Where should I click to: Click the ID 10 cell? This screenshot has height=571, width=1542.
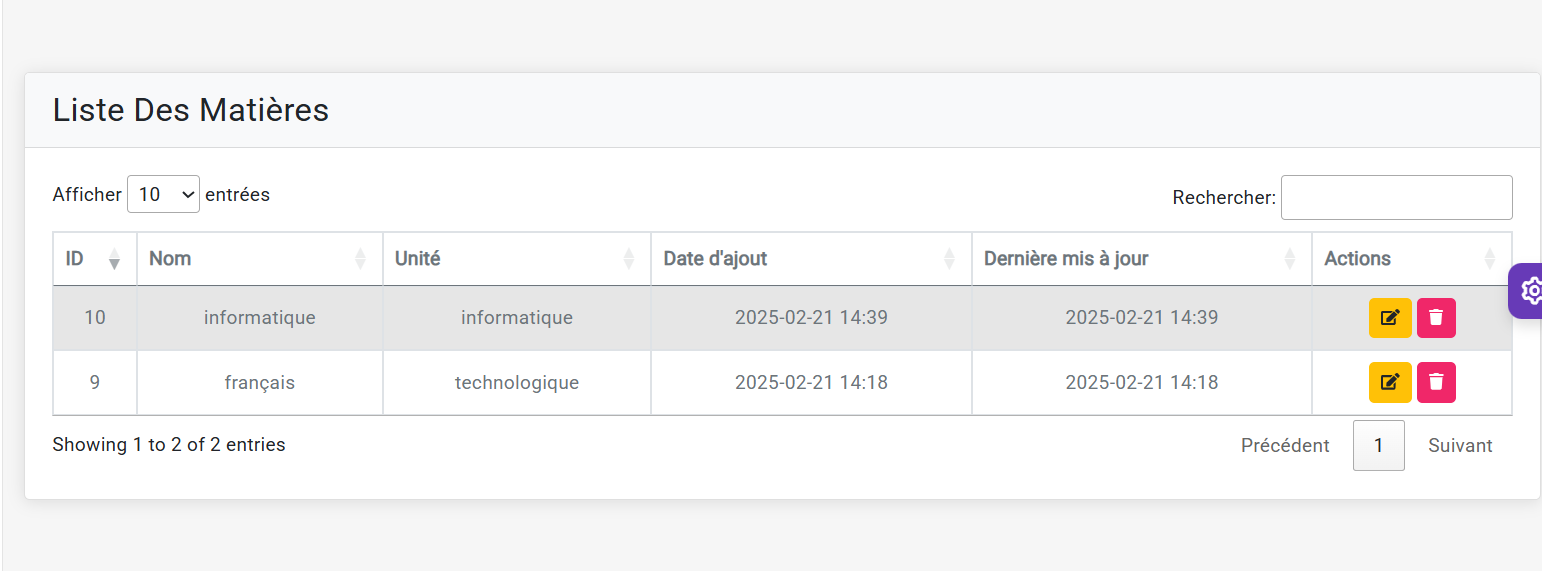[95, 318]
